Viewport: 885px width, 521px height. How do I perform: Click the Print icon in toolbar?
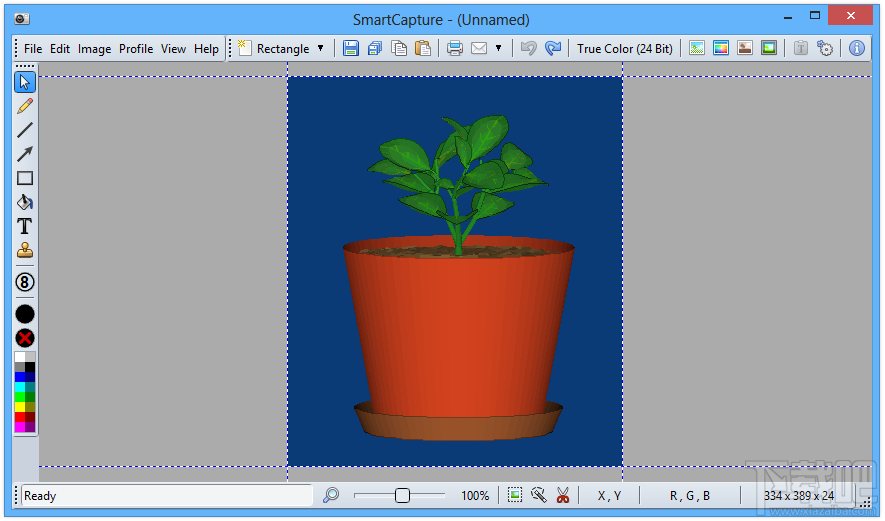[455, 48]
